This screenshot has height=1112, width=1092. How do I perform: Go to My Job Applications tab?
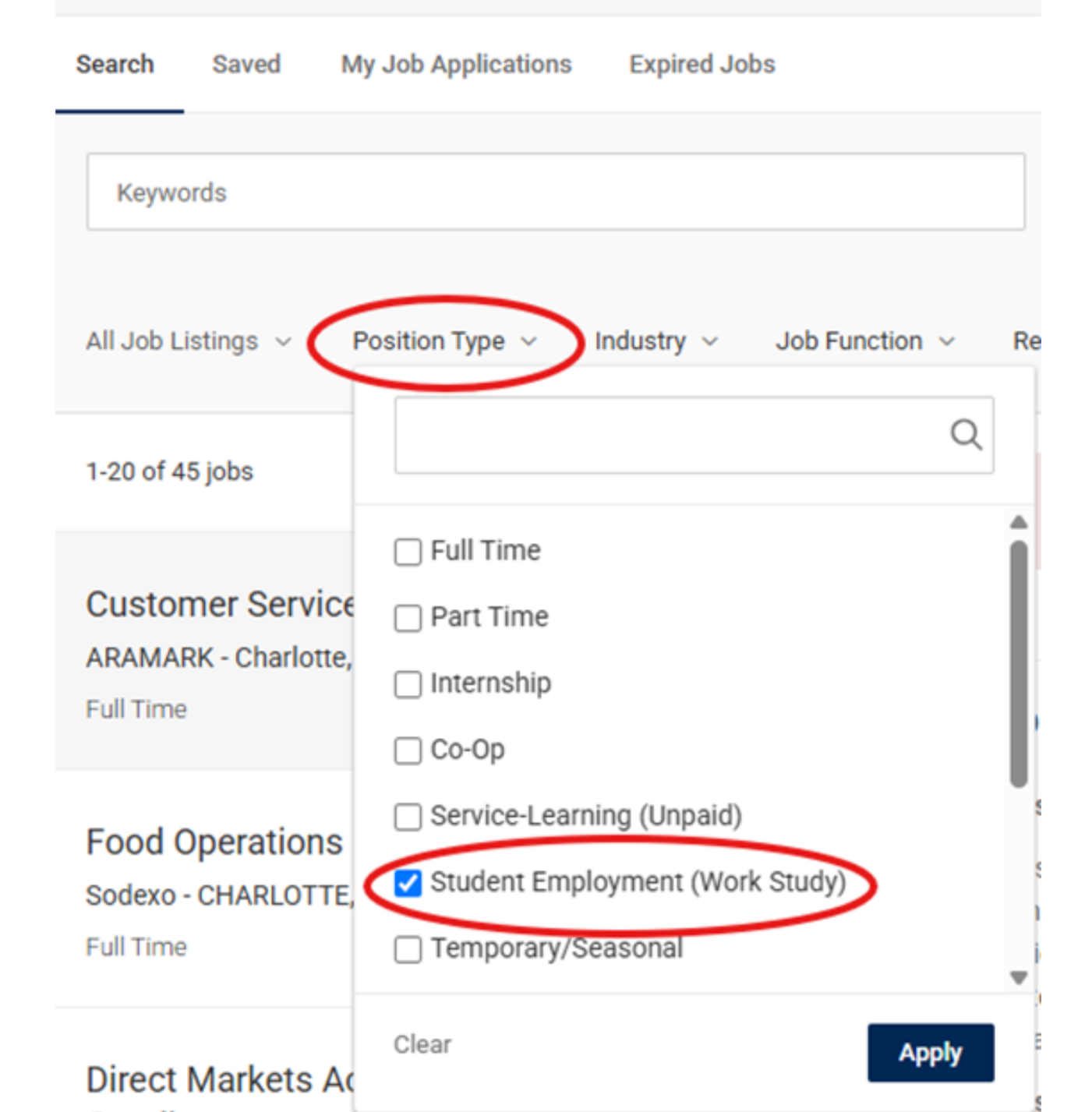pos(457,64)
